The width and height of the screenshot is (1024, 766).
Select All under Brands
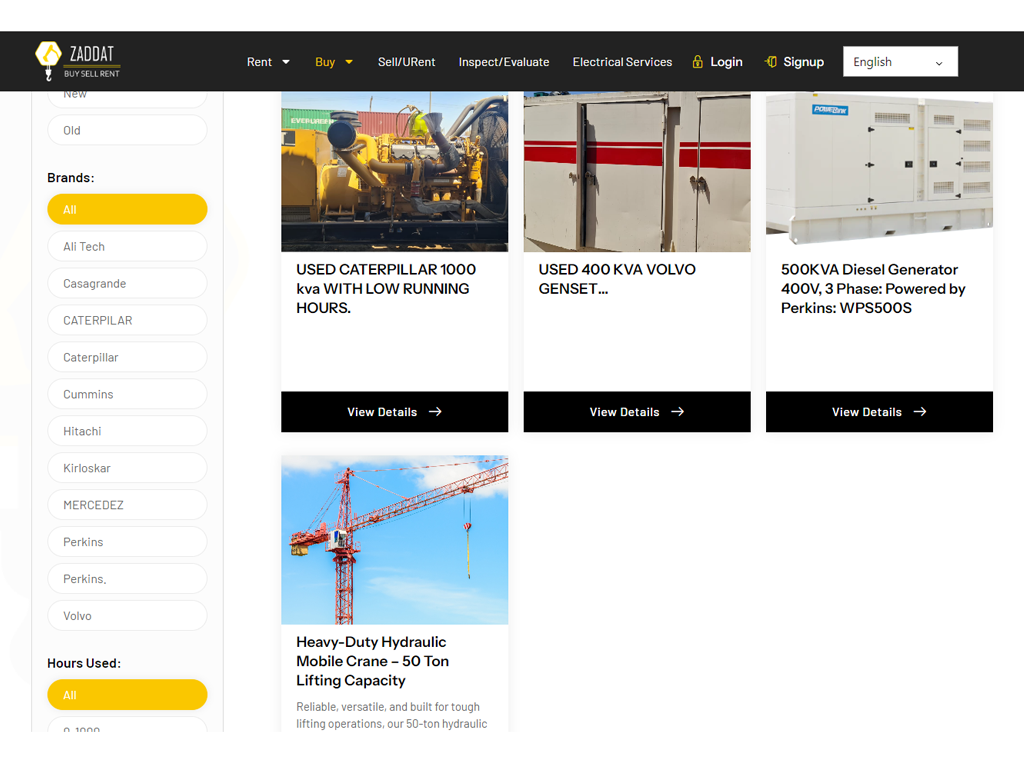coord(127,209)
